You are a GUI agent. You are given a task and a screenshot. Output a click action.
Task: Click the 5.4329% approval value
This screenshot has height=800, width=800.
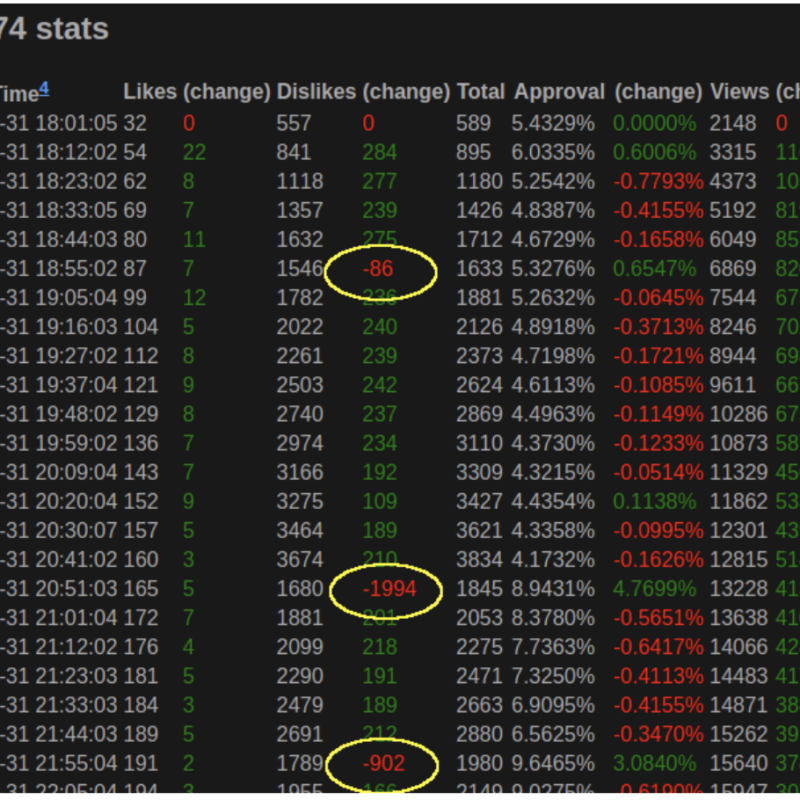pyautogui.click(x=553, y=124)
